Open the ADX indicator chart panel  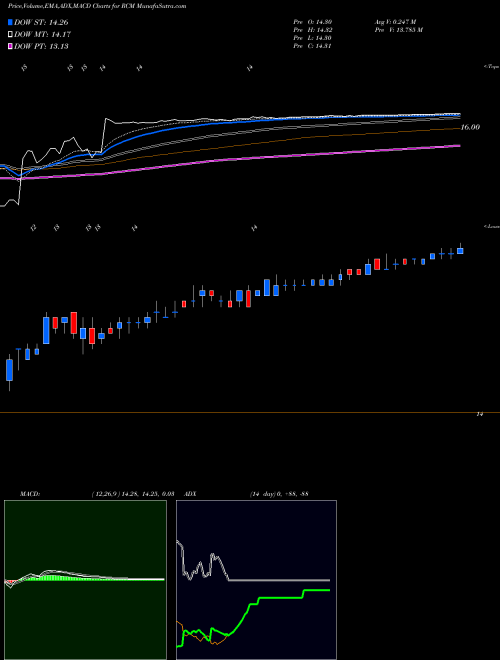256,580
